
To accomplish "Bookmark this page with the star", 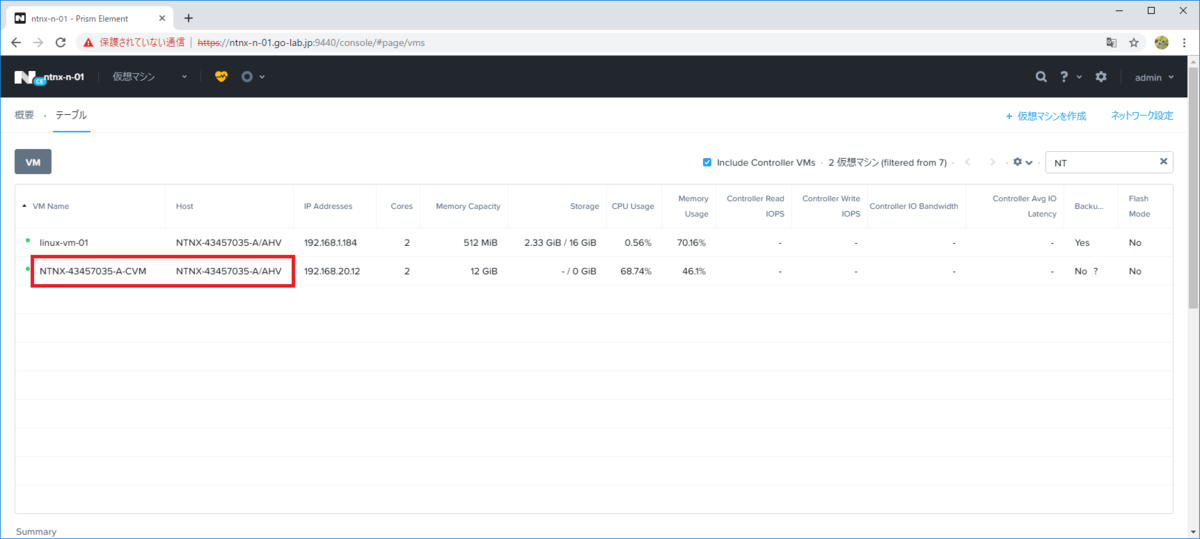I will [1134, 43].
